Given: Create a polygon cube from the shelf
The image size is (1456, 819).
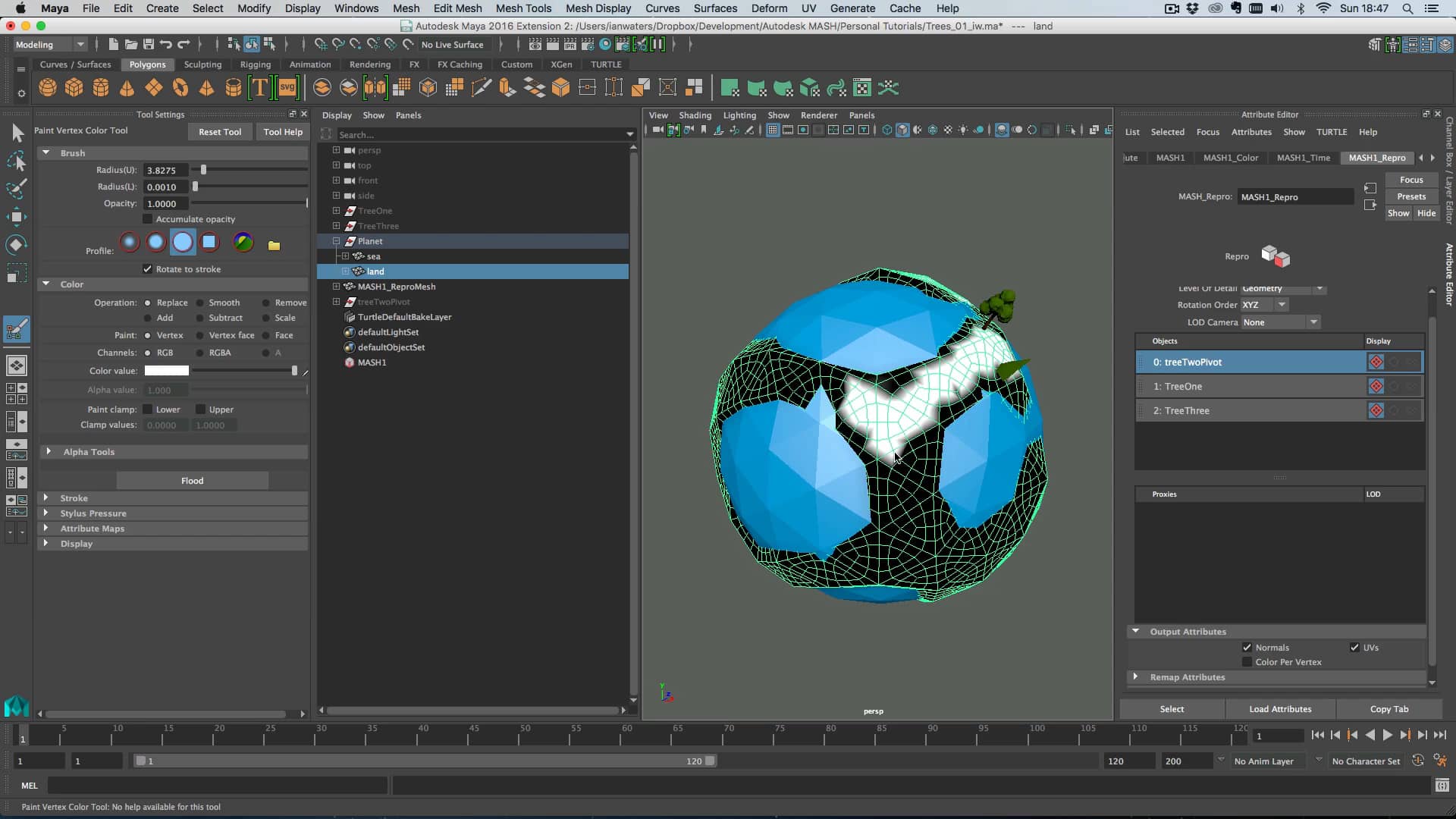Looking at the screenshot, I should 74,87.
